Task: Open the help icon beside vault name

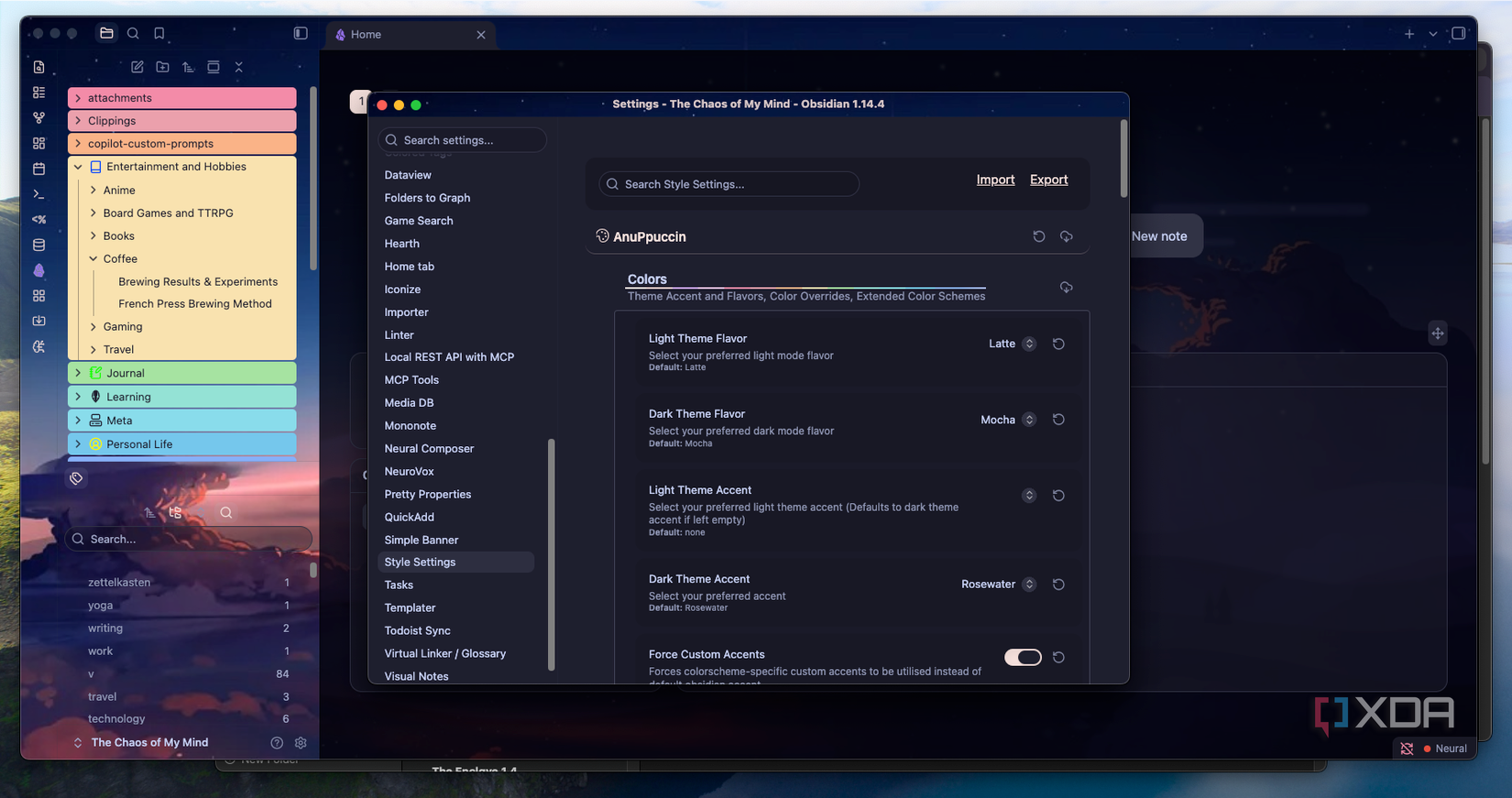Action: 277,743
